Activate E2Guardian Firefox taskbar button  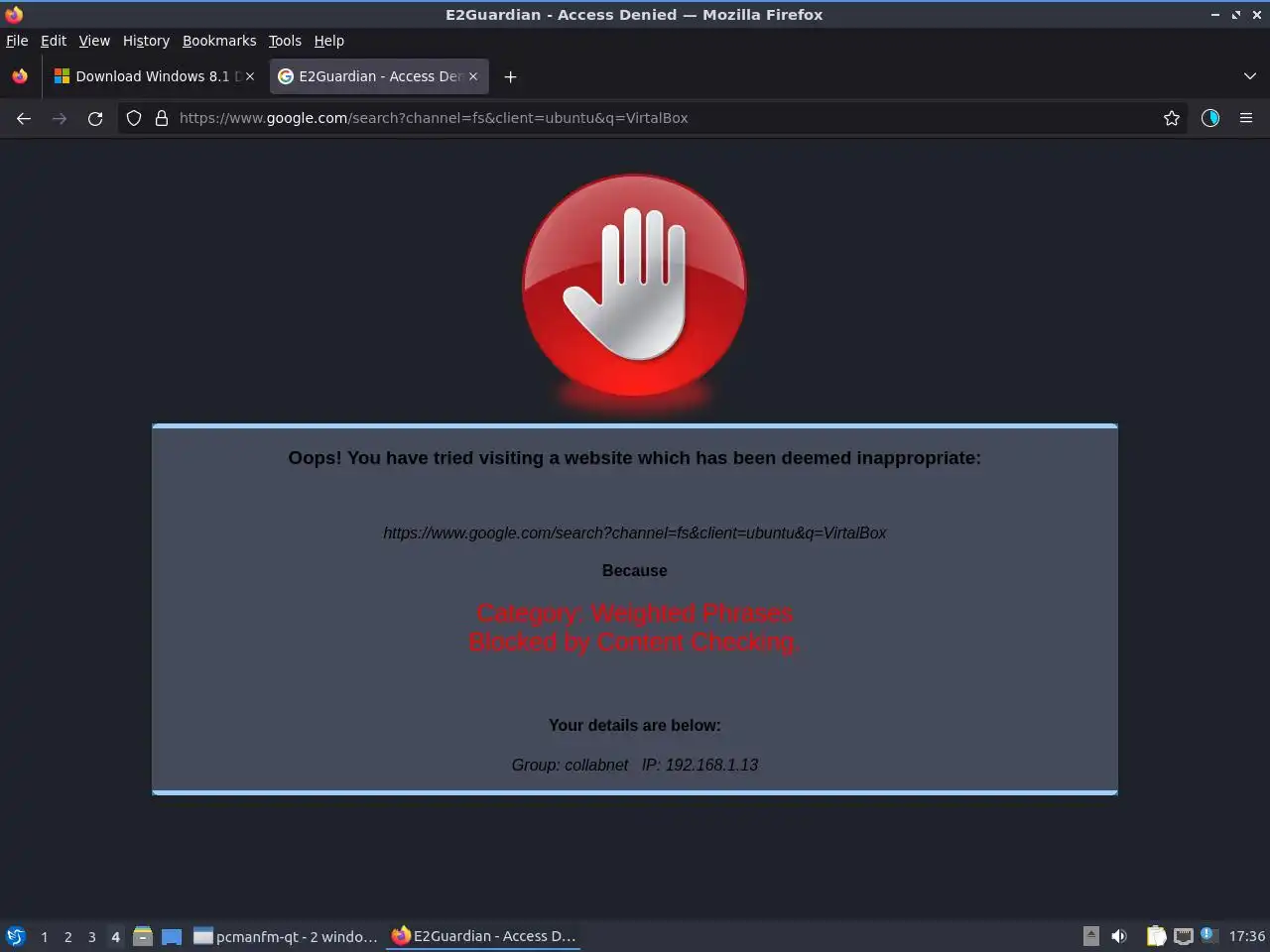(x=483, y=936)
